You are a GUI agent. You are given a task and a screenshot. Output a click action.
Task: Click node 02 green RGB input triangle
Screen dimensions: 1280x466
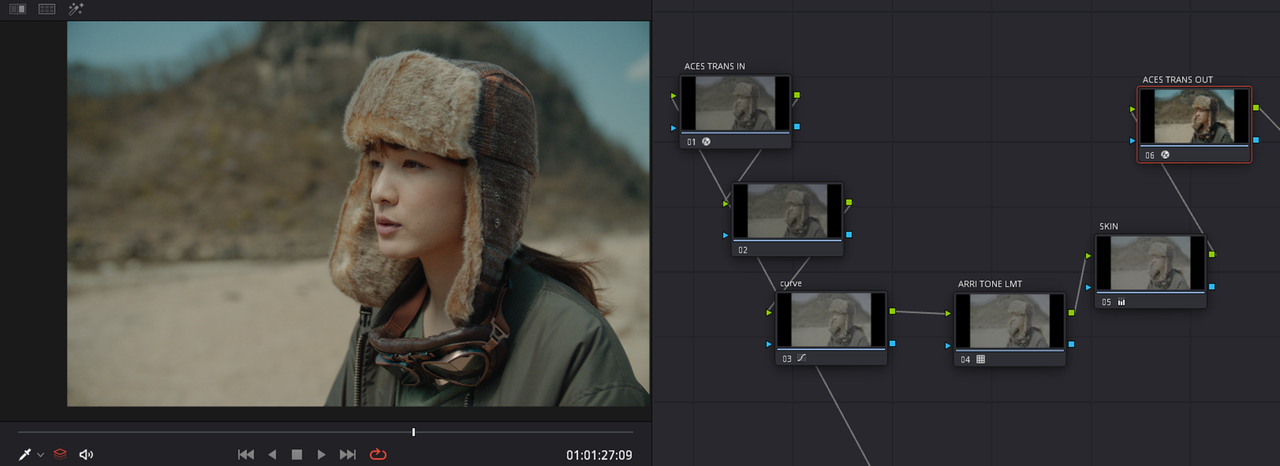point(727,204)
